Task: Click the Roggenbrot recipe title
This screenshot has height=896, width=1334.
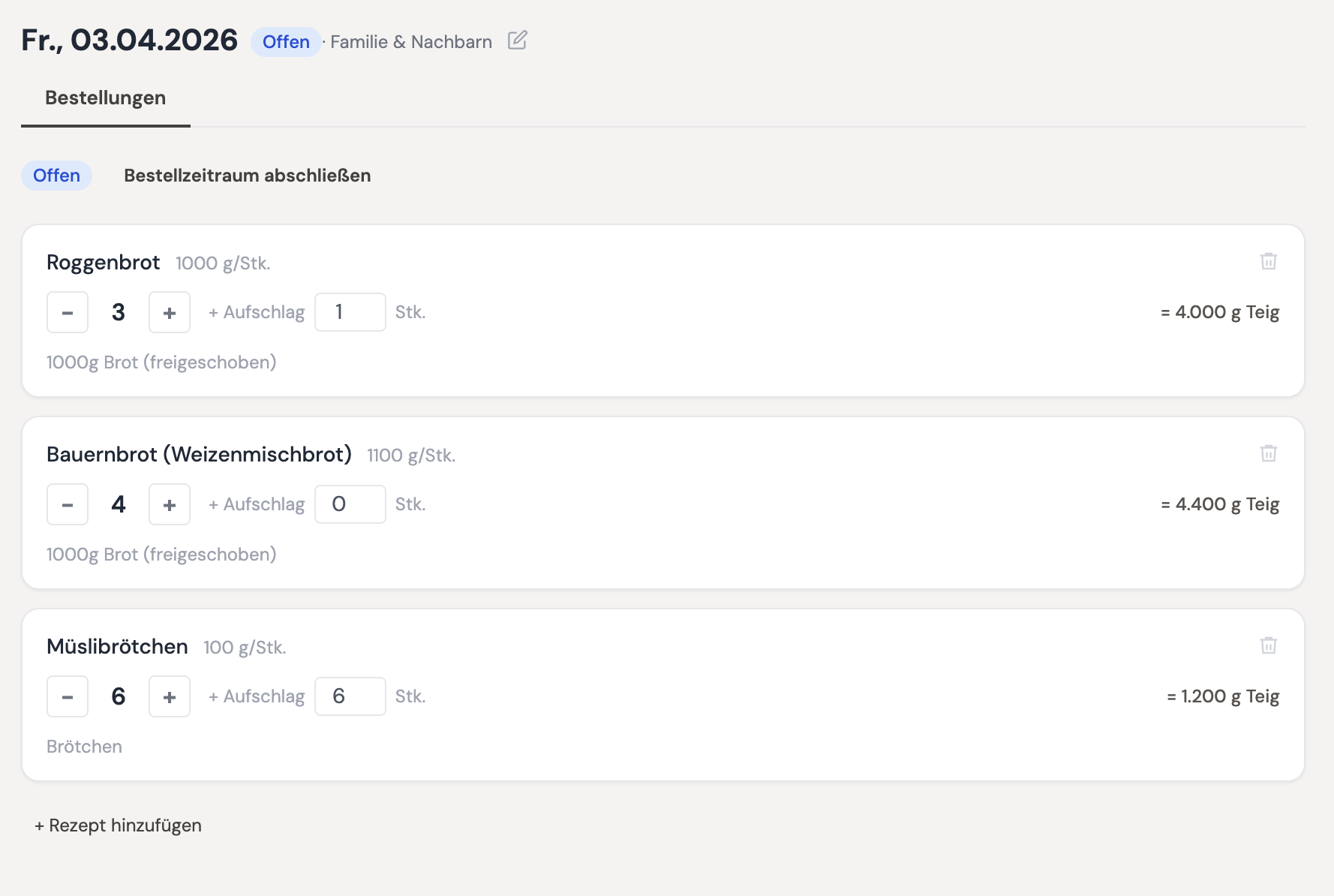Action: [104, 263]
